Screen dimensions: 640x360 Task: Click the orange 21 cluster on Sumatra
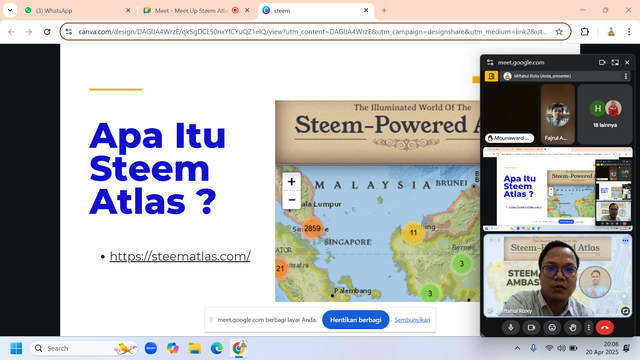[281, 268]
